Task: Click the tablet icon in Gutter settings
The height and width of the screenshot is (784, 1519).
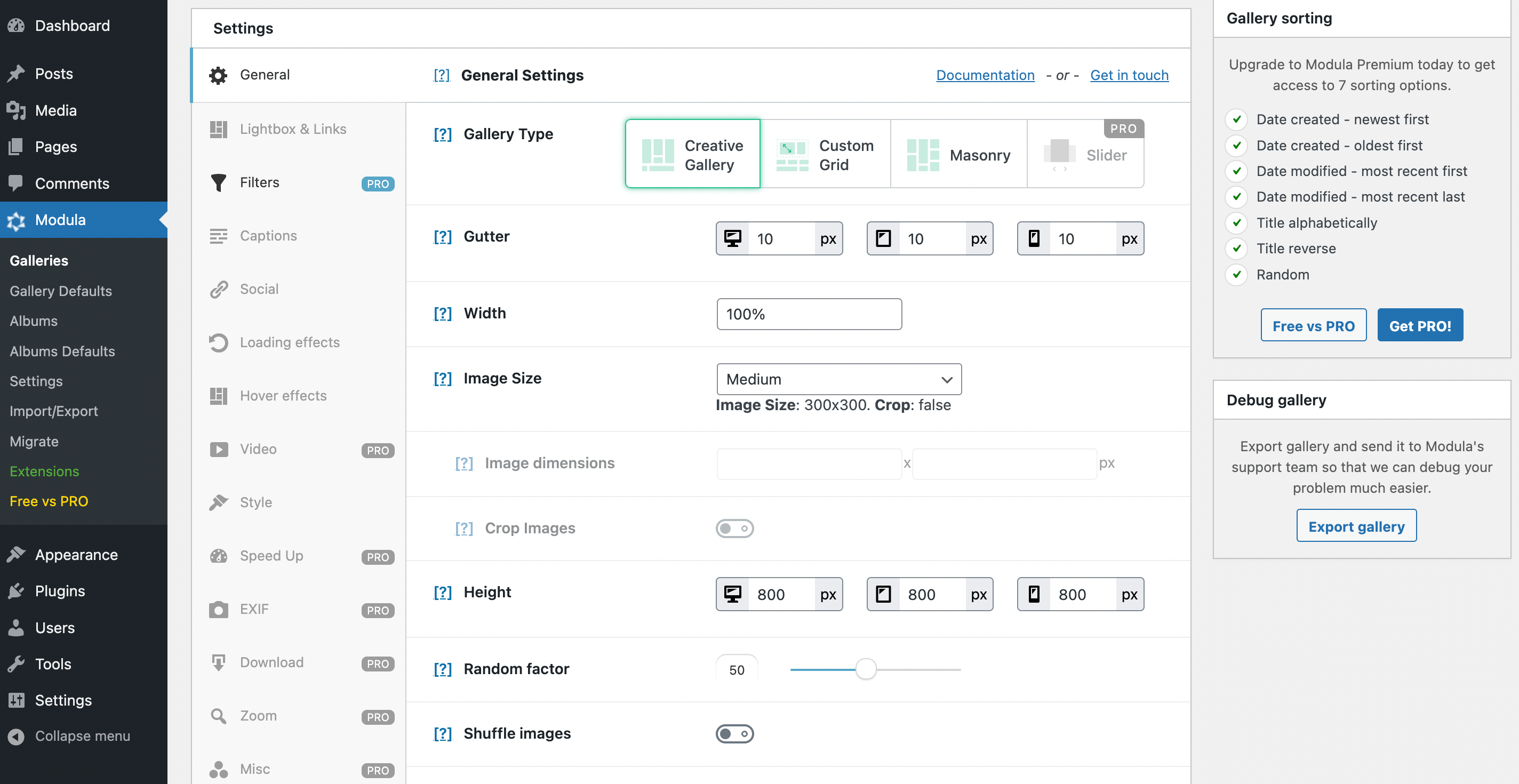Action: (x=883, y=238)
